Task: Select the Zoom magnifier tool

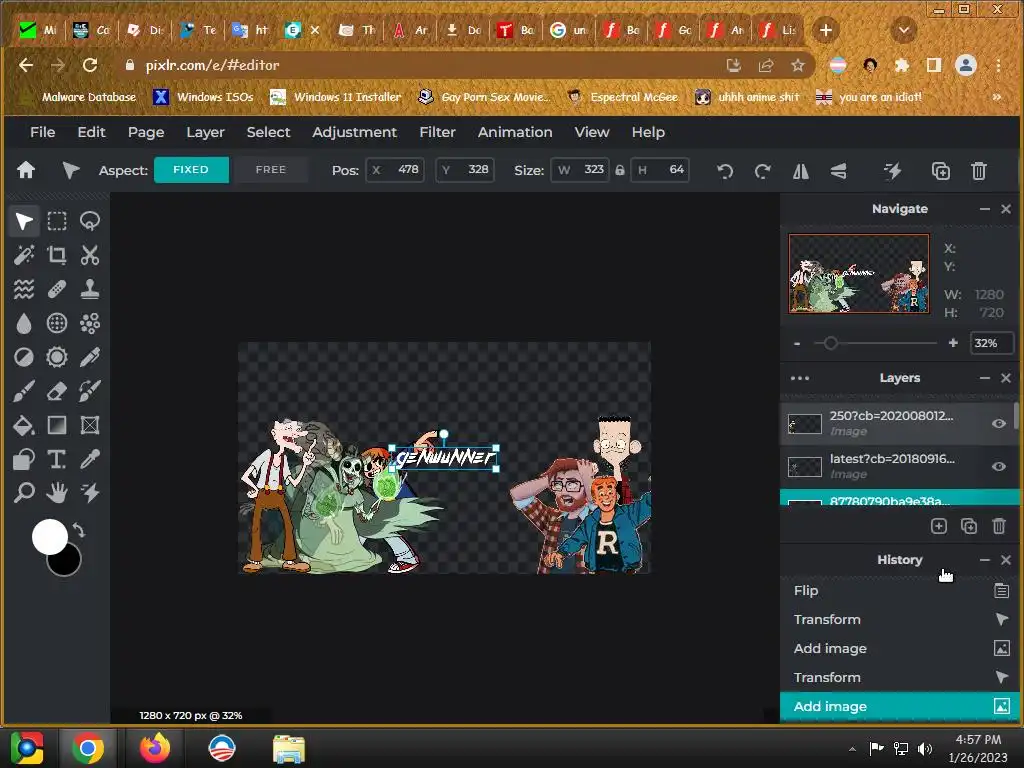Action: tap(24, 492)
